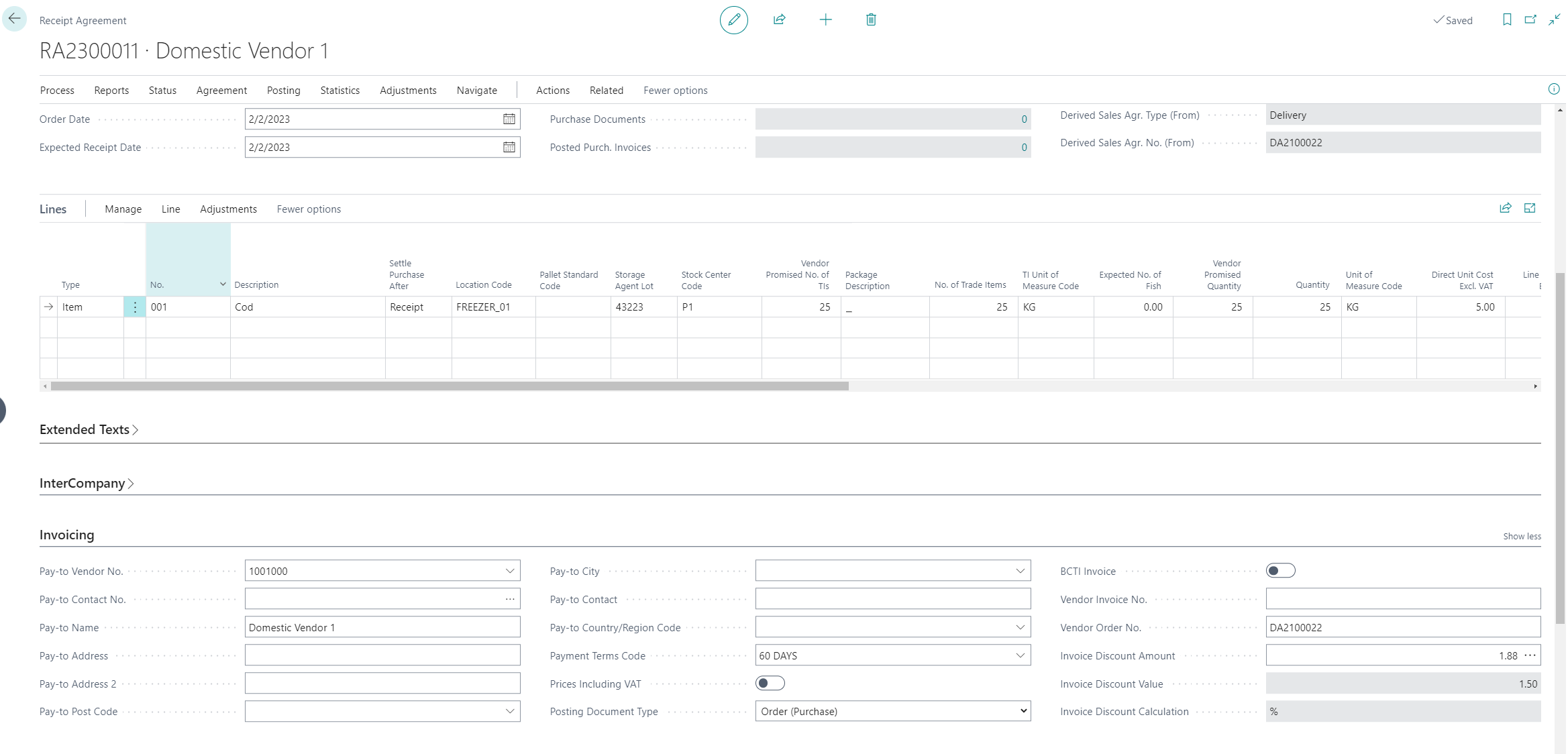Go back using the arrow icon
1568x754 pixels.
14,19
